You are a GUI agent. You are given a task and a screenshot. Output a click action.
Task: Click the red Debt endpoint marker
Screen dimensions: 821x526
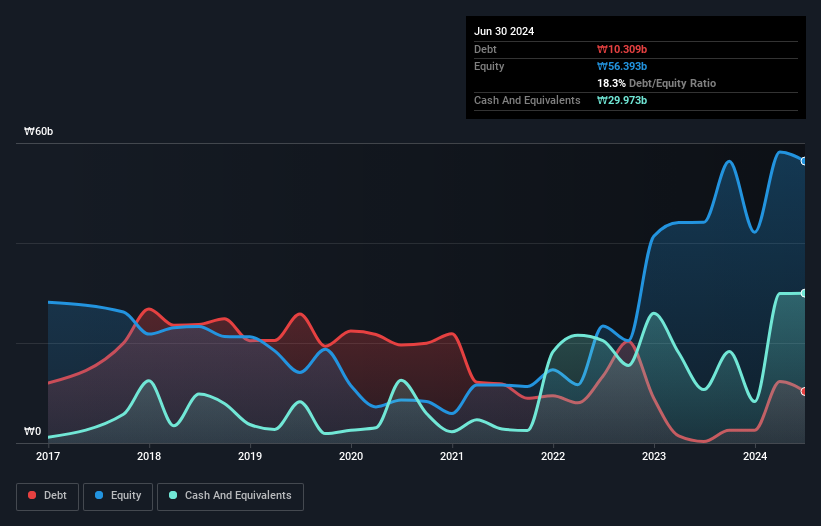coord(804,391)
